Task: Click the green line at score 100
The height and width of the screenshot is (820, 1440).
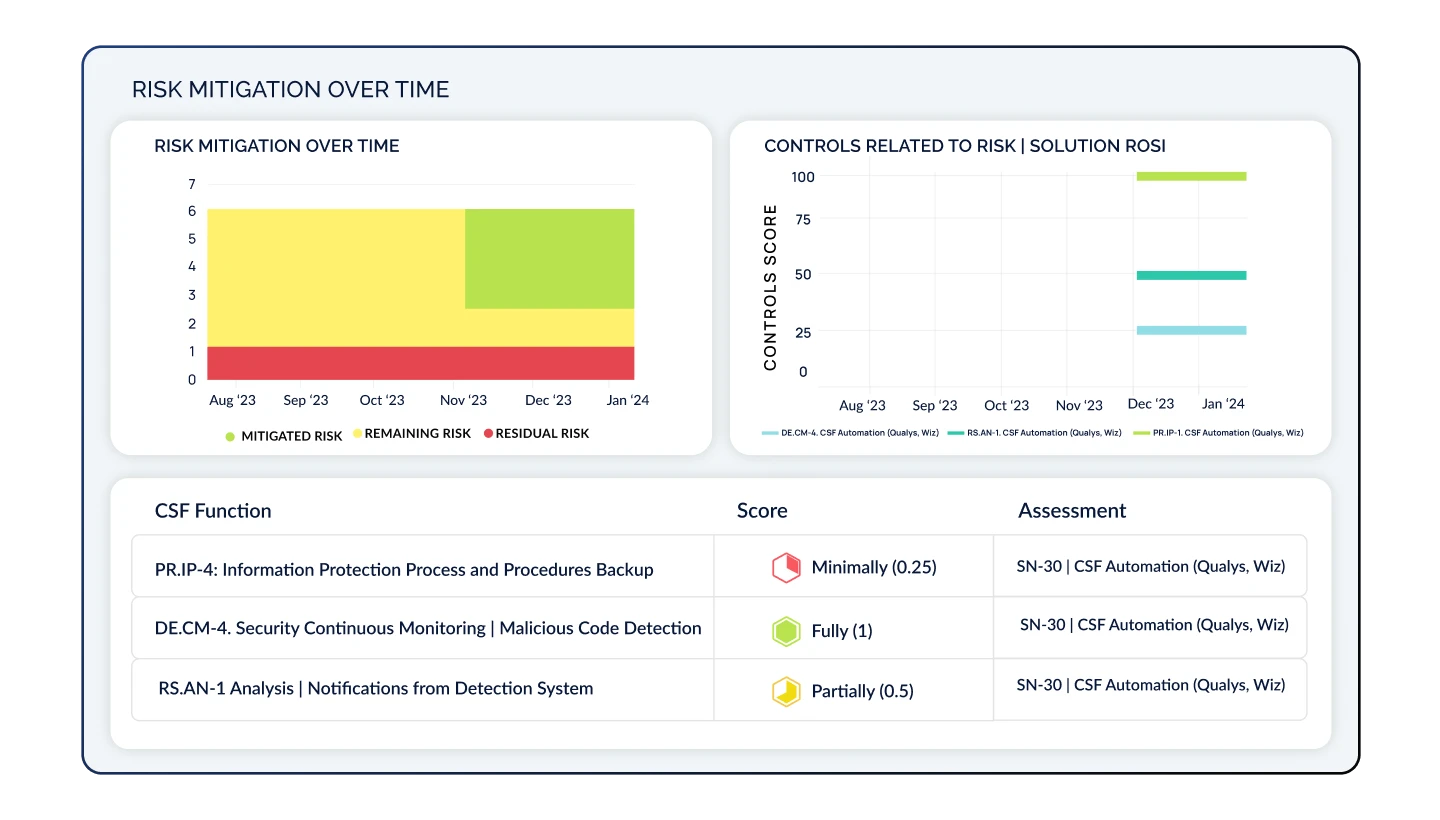Action: click(x=1191, y=177)
